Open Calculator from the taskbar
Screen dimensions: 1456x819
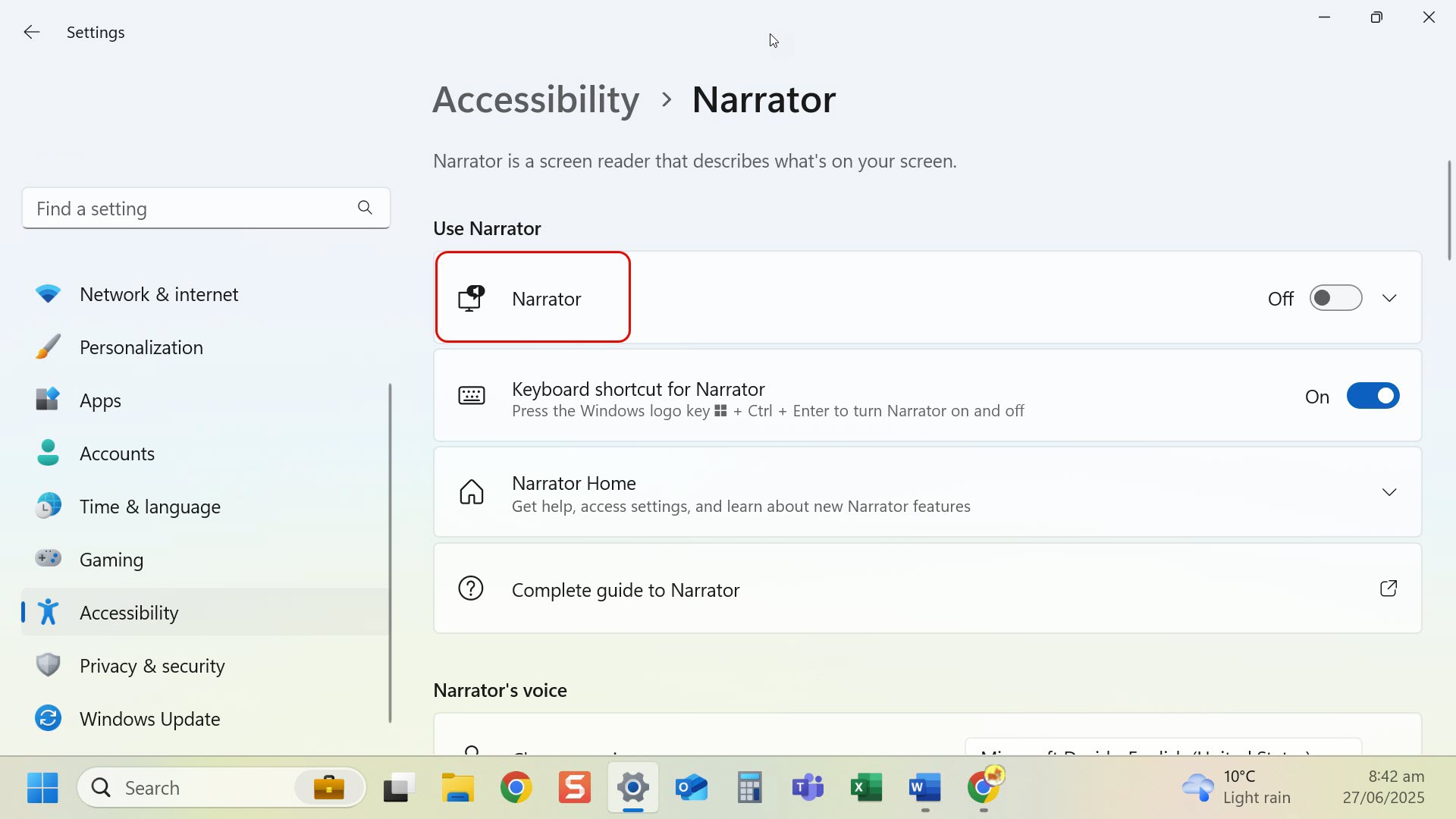tap(750, 788)
